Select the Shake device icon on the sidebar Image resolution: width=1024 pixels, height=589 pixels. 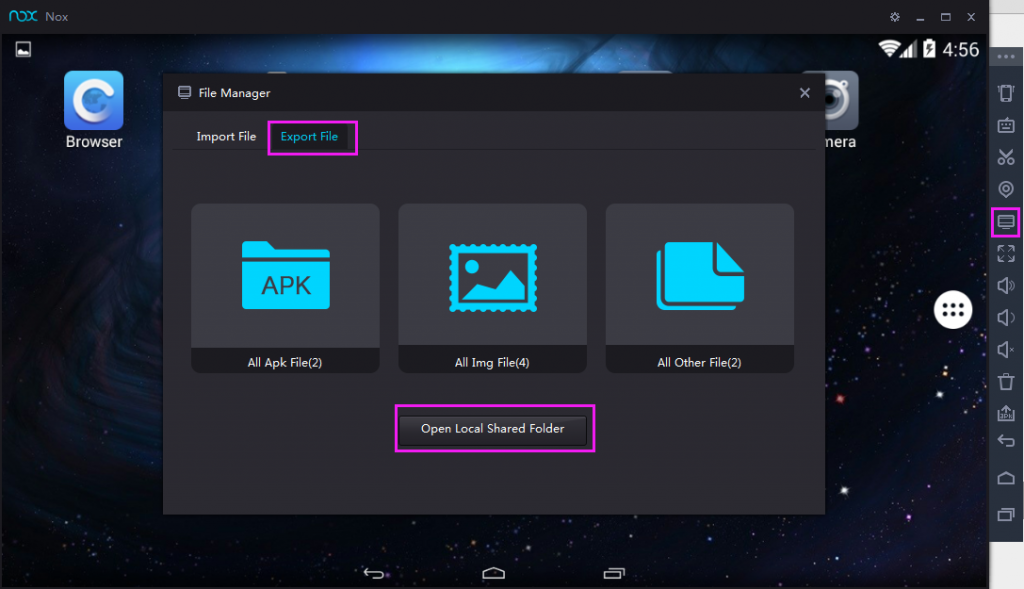[x=1006, y=92]
